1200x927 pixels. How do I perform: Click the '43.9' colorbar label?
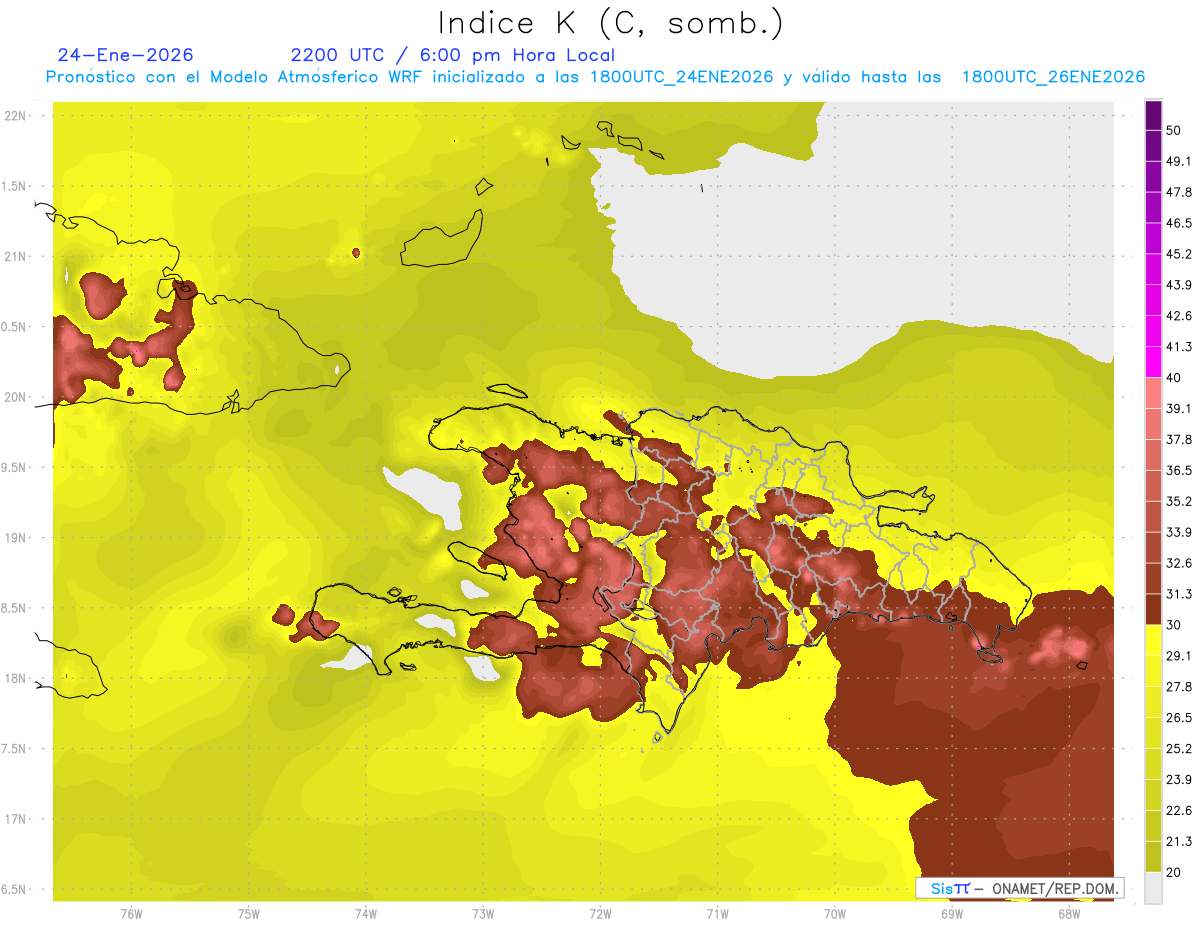point(1179,285)
